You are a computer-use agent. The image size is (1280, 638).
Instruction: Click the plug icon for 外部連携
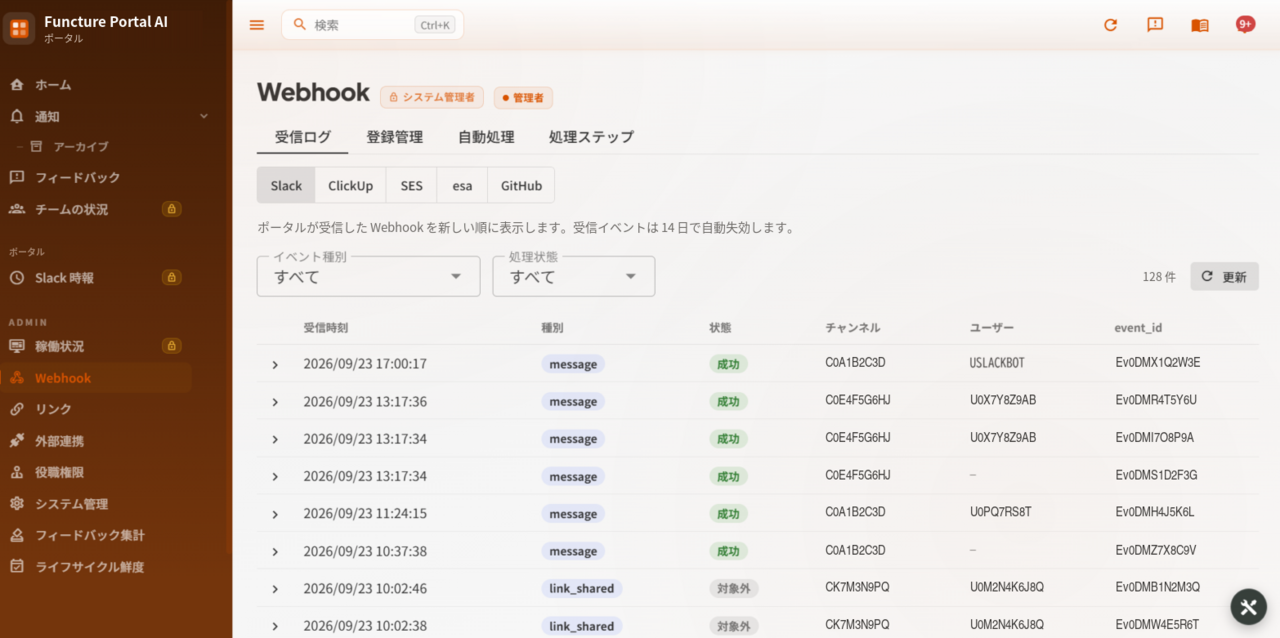pyautogui.click(x=17, y=440)
